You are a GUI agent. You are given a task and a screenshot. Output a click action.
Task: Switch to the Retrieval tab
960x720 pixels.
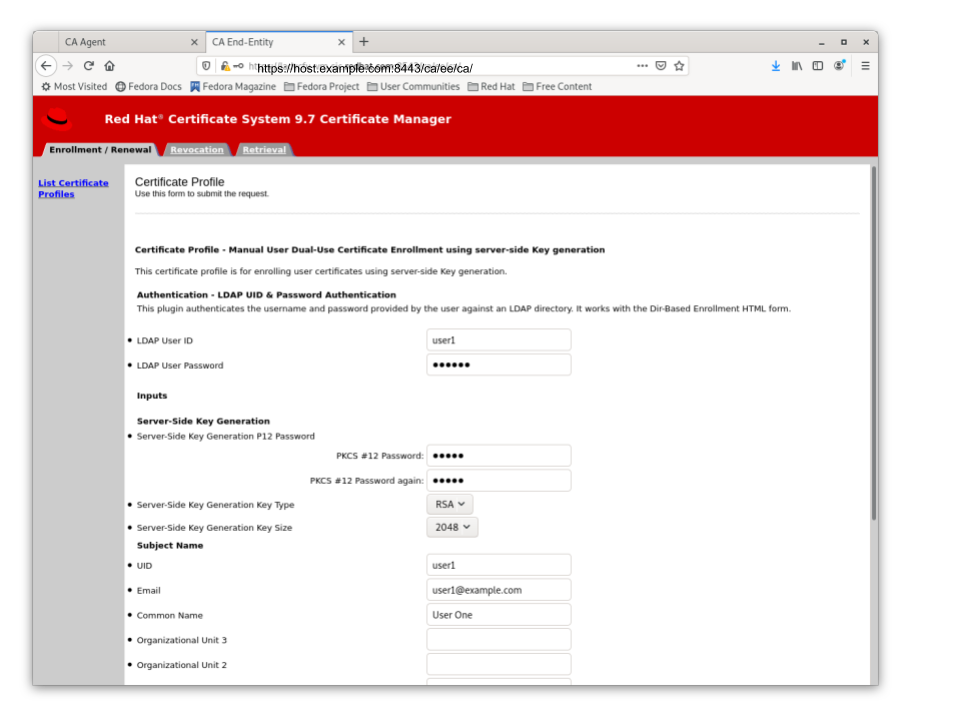pos(264,149)
